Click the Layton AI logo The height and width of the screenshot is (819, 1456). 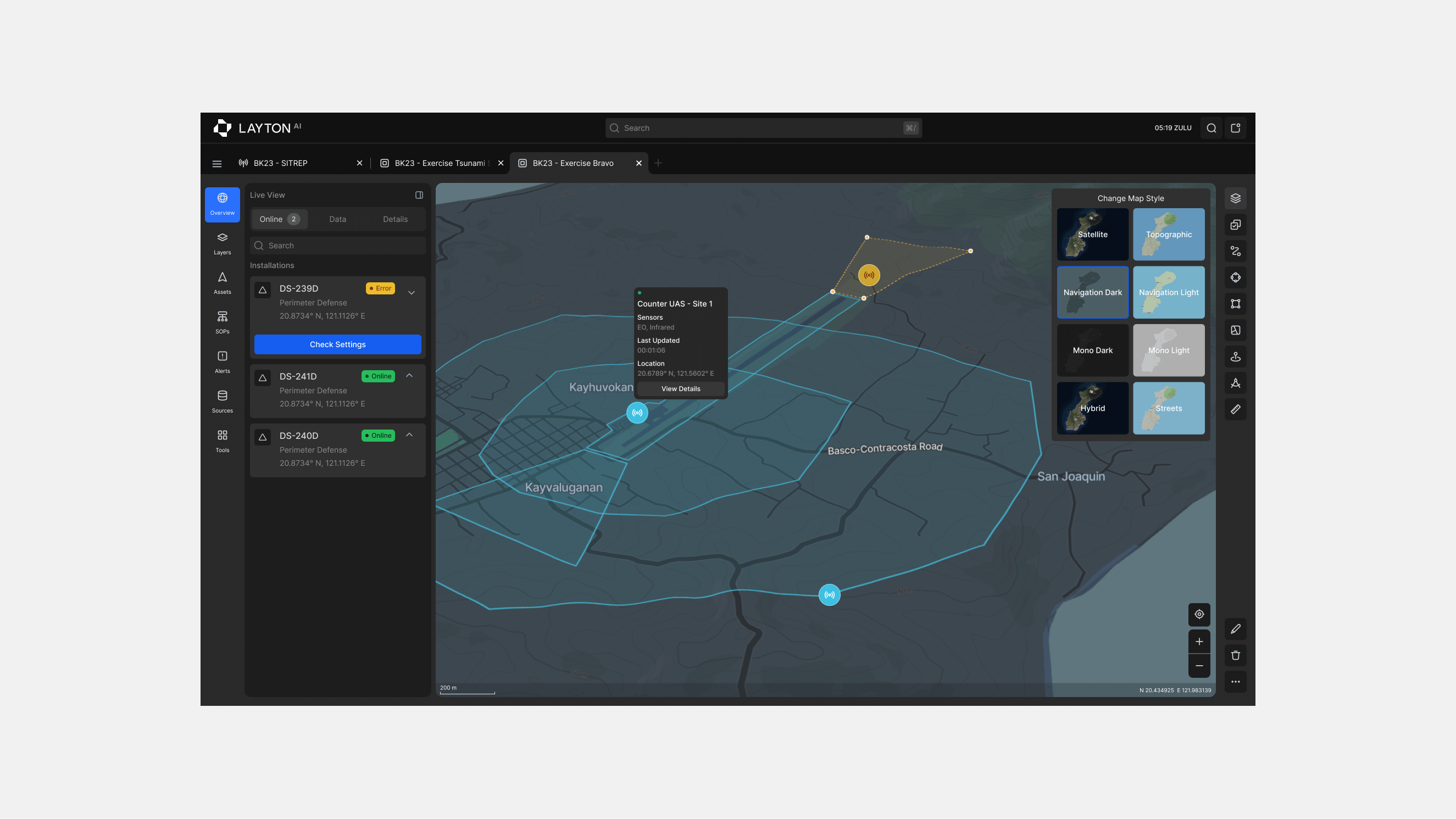[x=257, y=129]
